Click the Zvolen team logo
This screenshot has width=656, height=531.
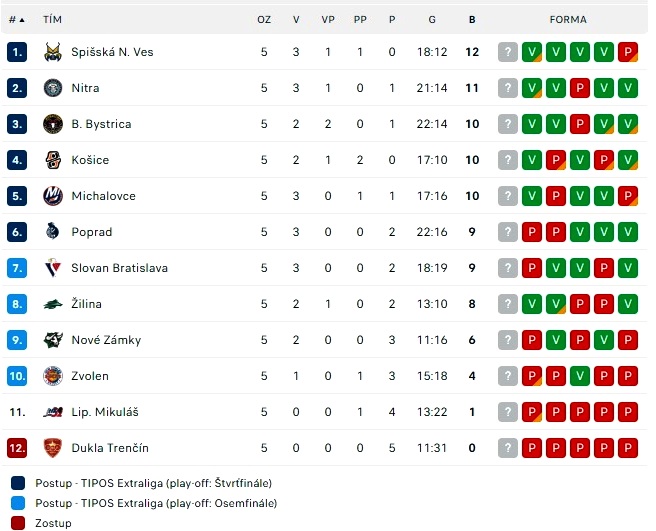pos(53,376)
